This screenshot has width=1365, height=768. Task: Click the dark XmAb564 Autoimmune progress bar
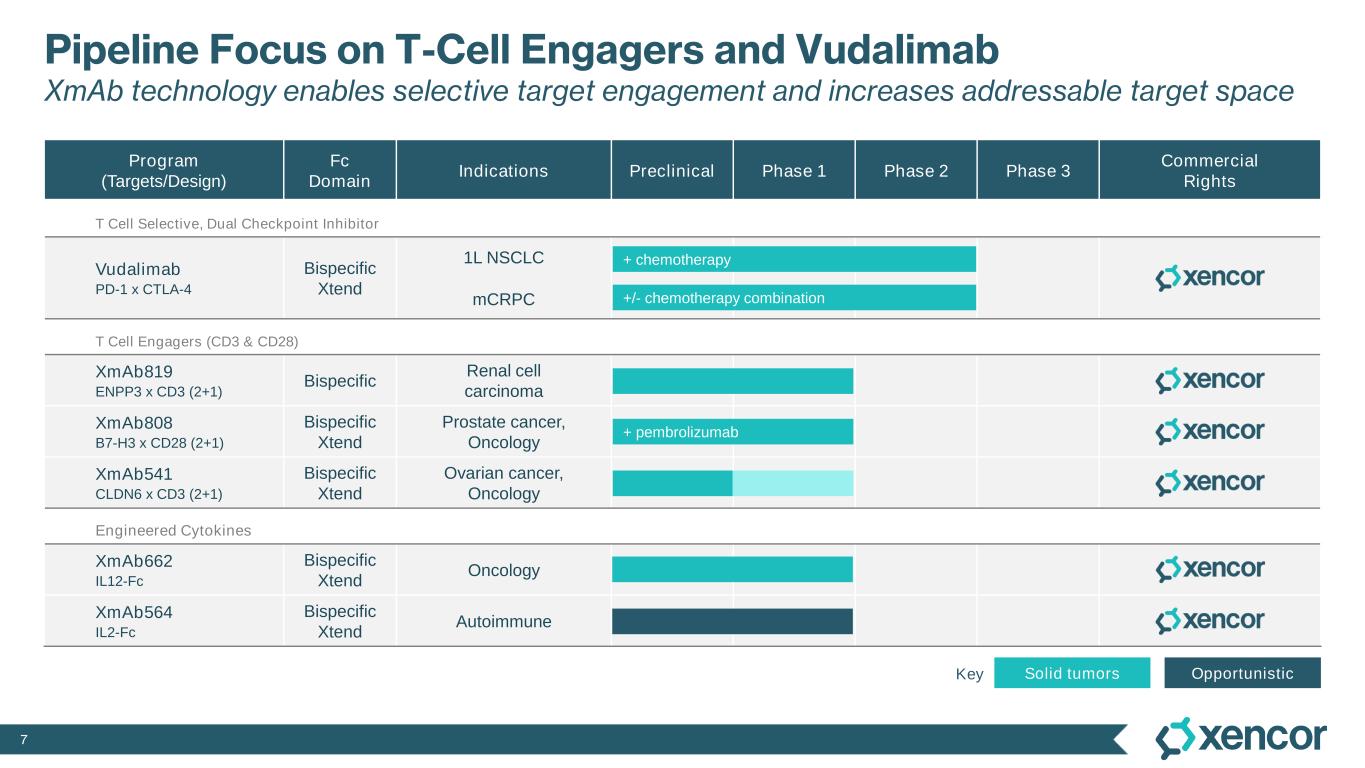pyautogui.click(x=732, y=621)
